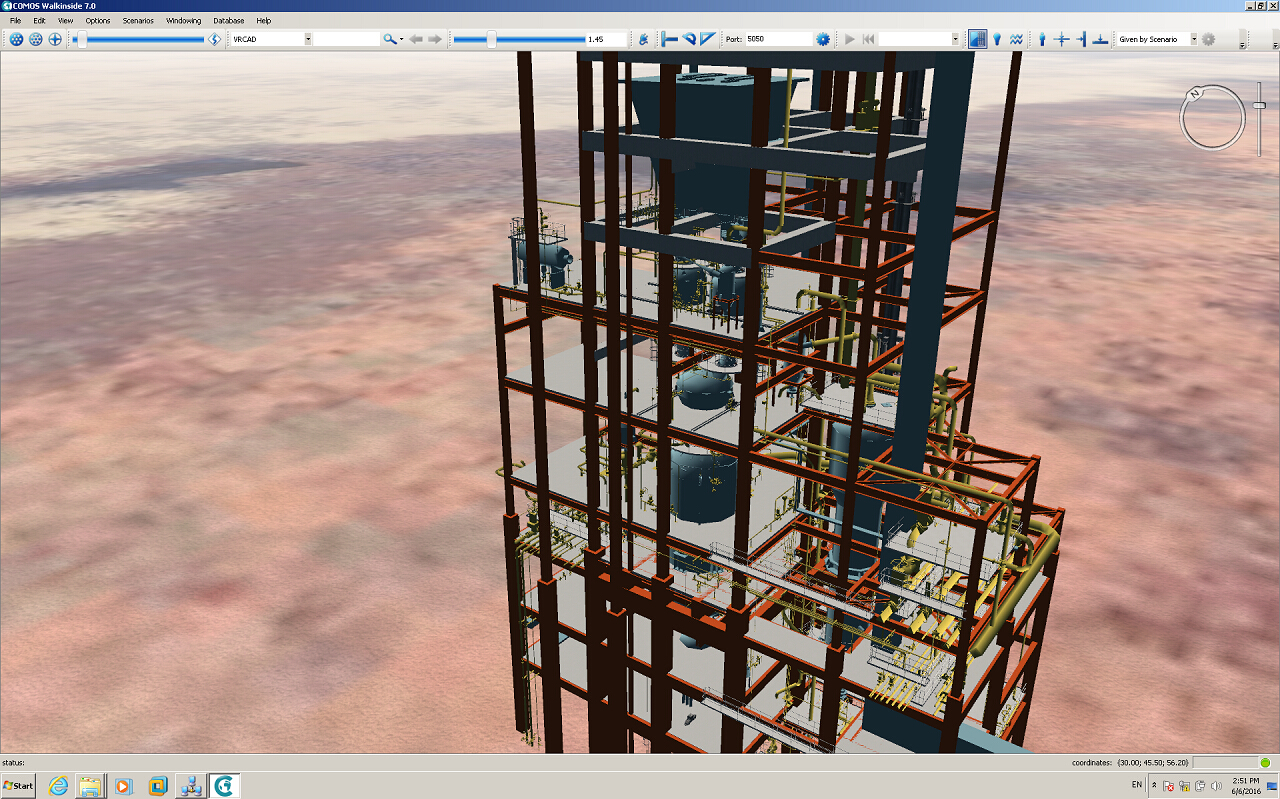Expand the Given by Scenario dropdown
The image size is (1280, 799).
[1192, 39]
